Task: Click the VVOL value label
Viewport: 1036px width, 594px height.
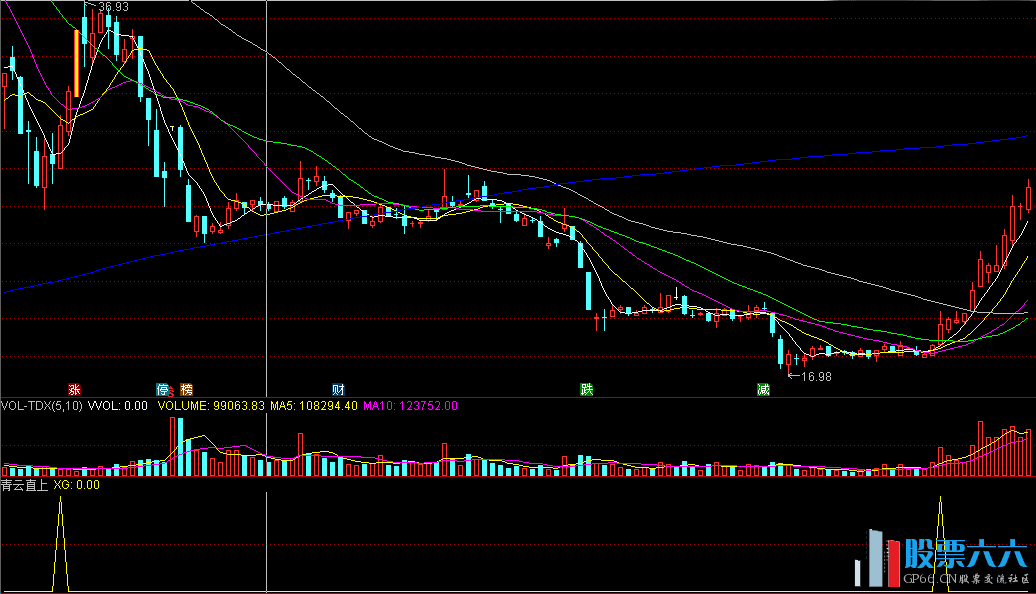Action: pos(118,406)
